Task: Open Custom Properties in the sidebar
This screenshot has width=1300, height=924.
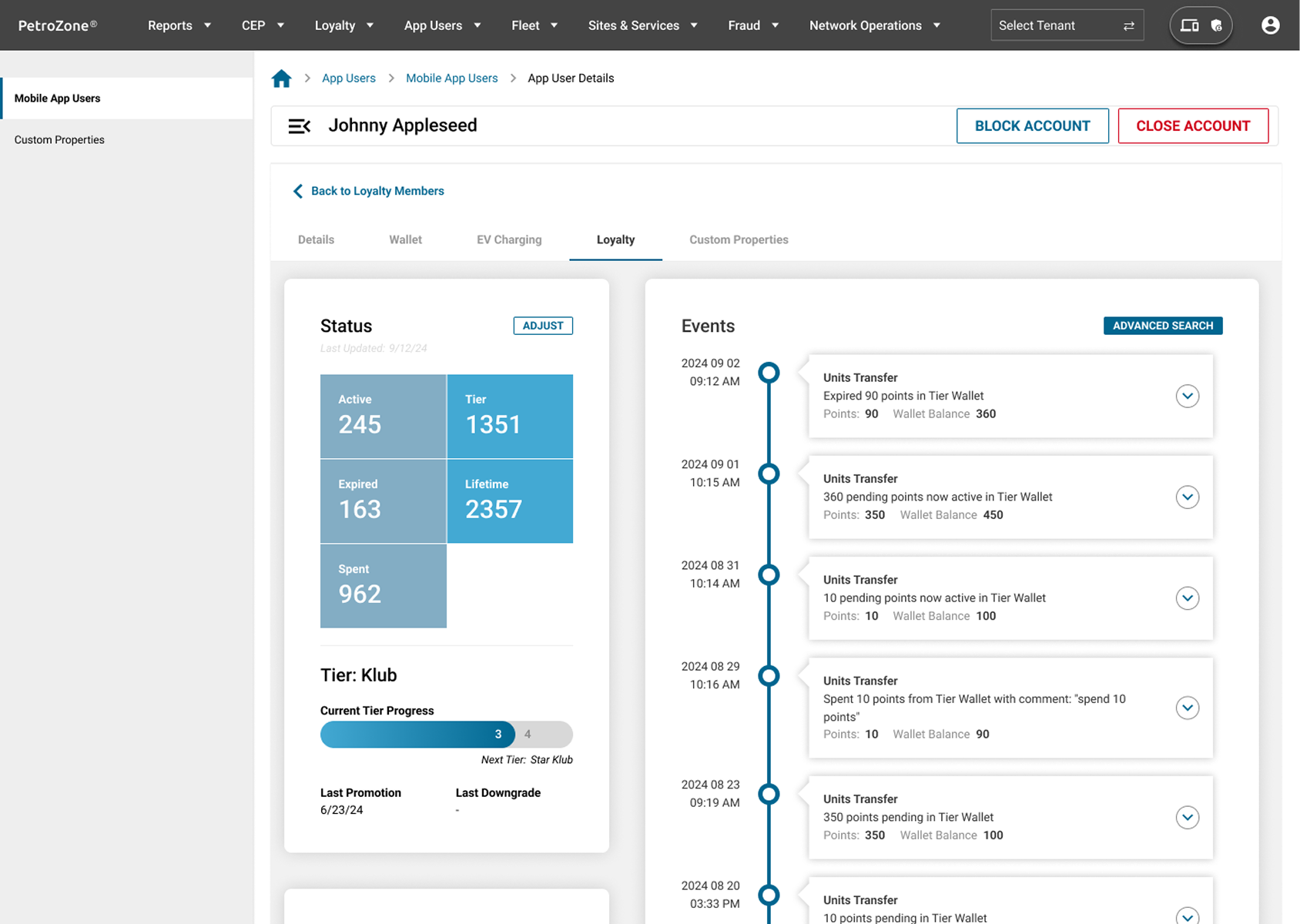Action: [x=59, y=140]
